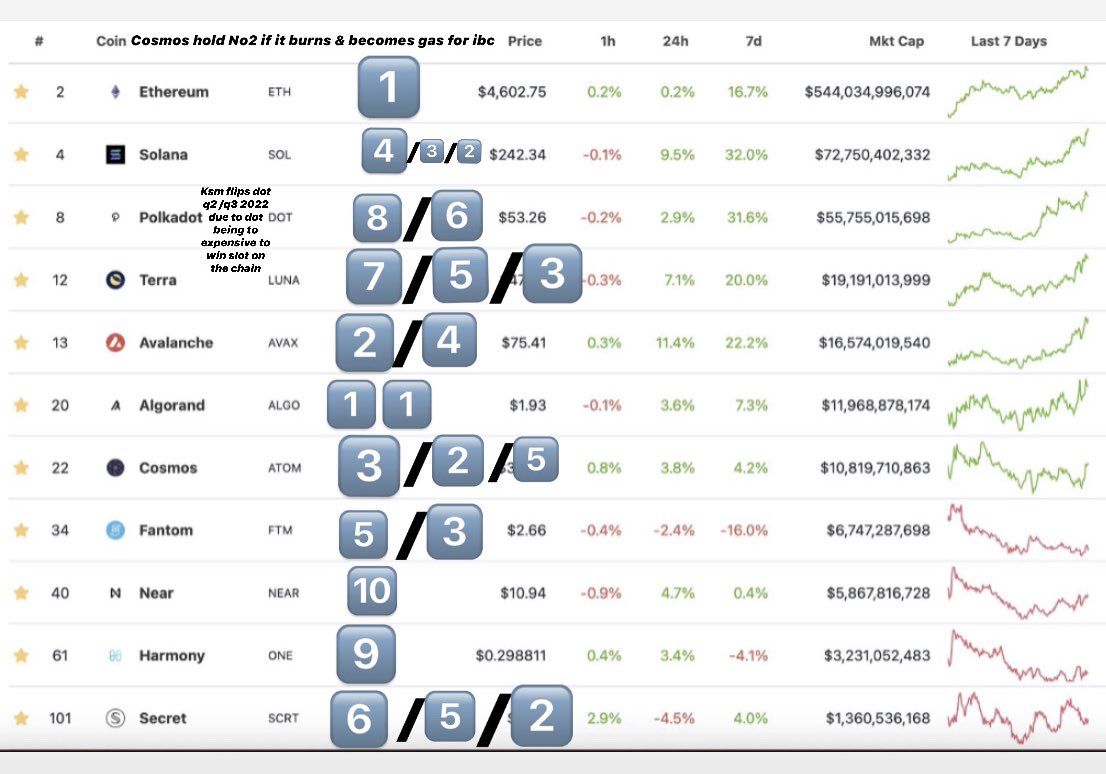This screenshot has width=1106, height=774.
Task: Click Polkadot price $53.26
Action: 522,217
